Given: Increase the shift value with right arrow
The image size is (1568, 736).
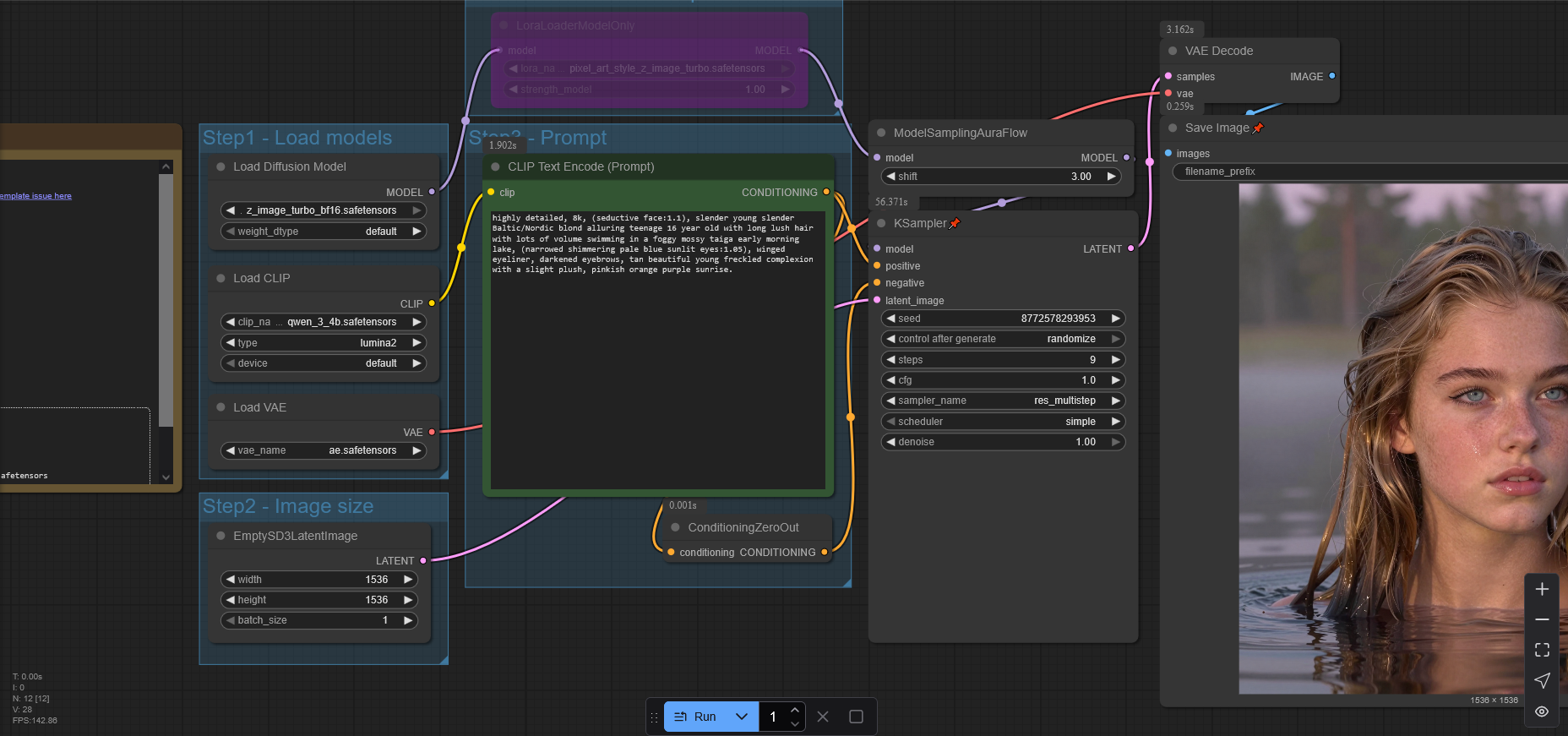Looking at the screenshot, I should 1112,177.
